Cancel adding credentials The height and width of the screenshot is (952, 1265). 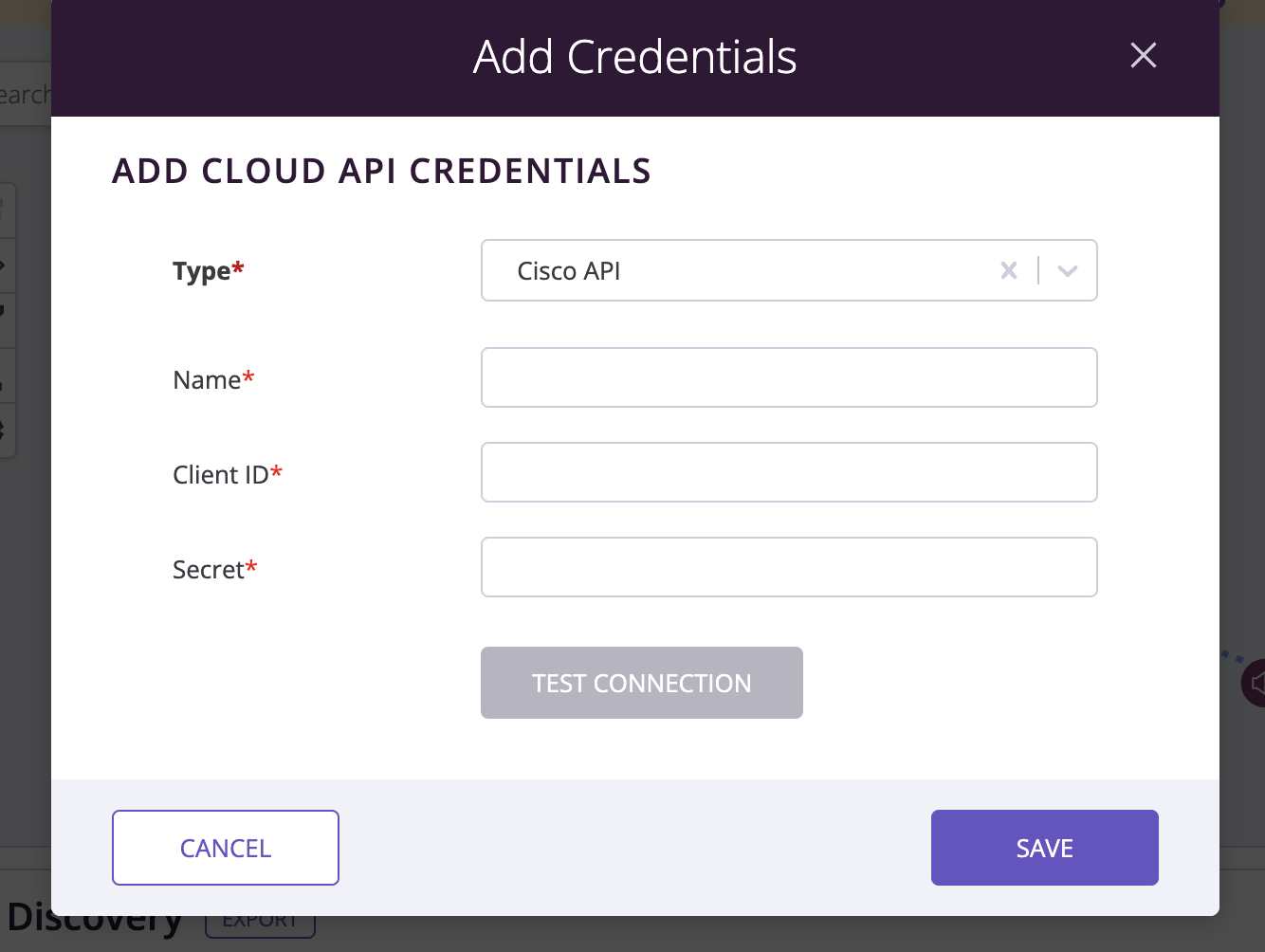[226, 848]
